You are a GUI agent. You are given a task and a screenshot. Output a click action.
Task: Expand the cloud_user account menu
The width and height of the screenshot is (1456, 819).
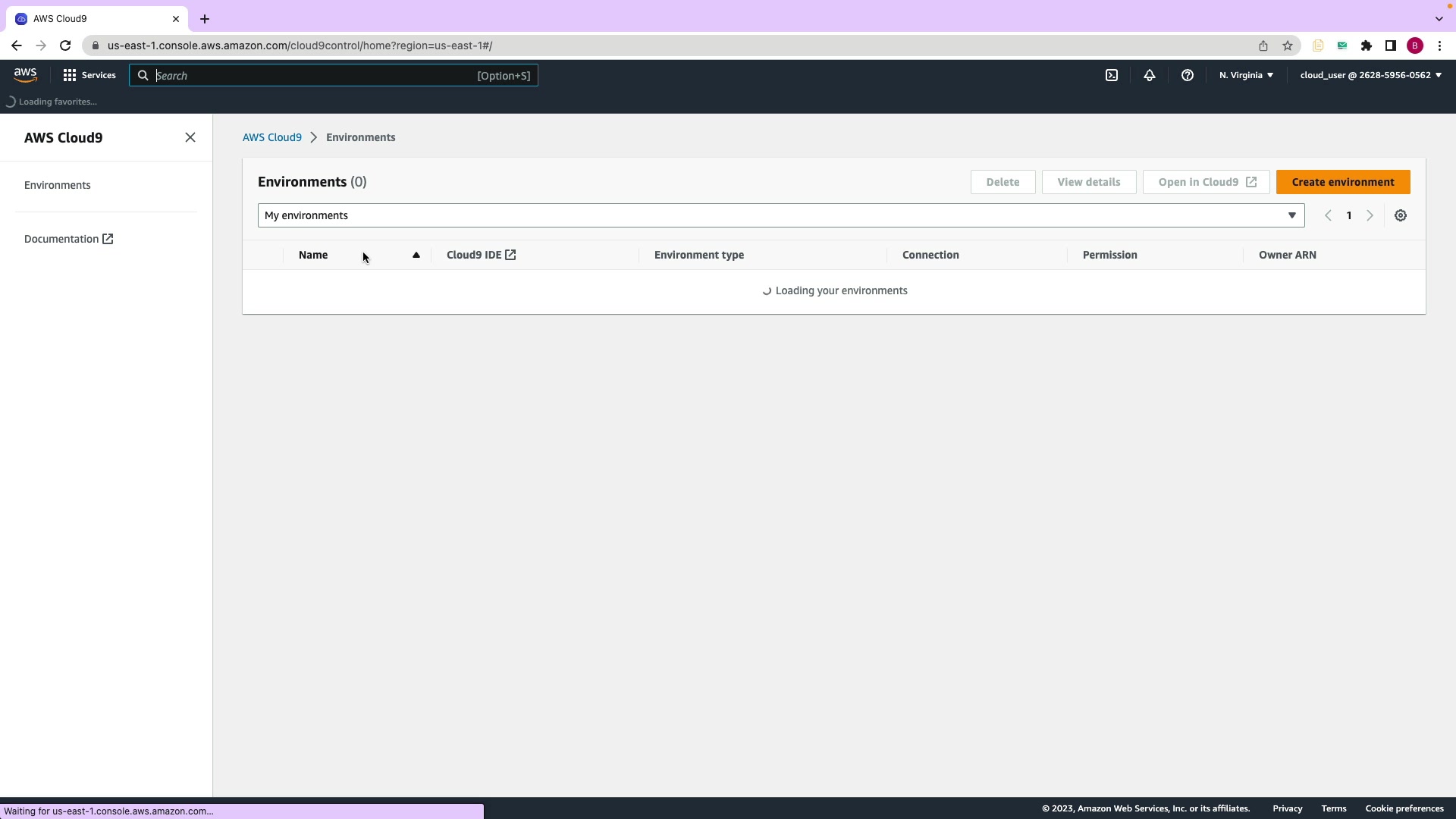click(1370, 75)
